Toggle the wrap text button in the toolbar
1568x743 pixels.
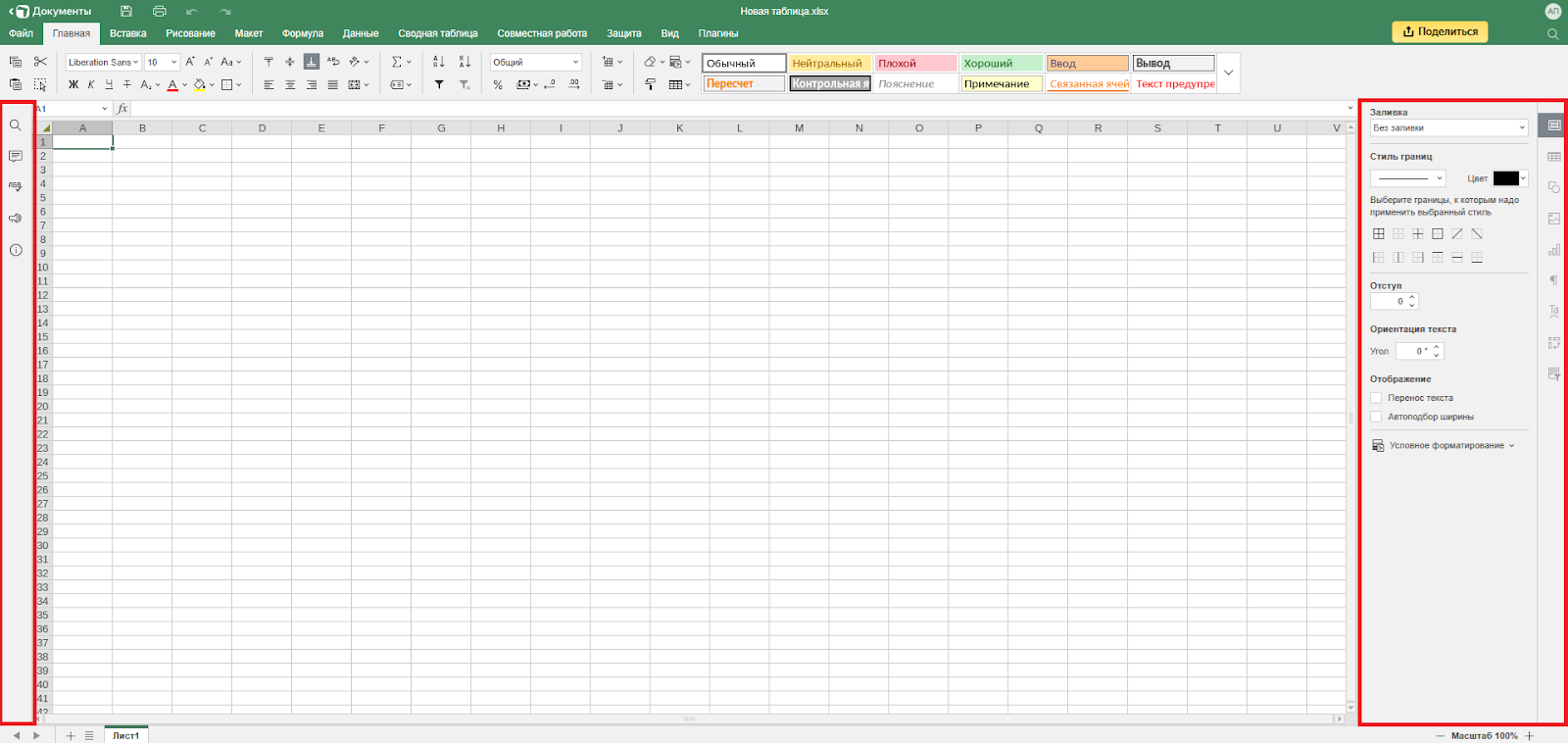(x=333, y=62)
